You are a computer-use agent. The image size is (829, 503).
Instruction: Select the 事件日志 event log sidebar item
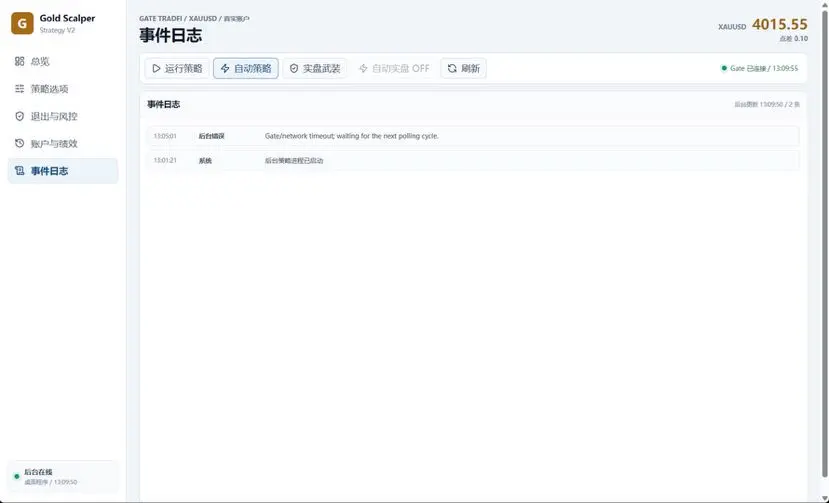63,171
